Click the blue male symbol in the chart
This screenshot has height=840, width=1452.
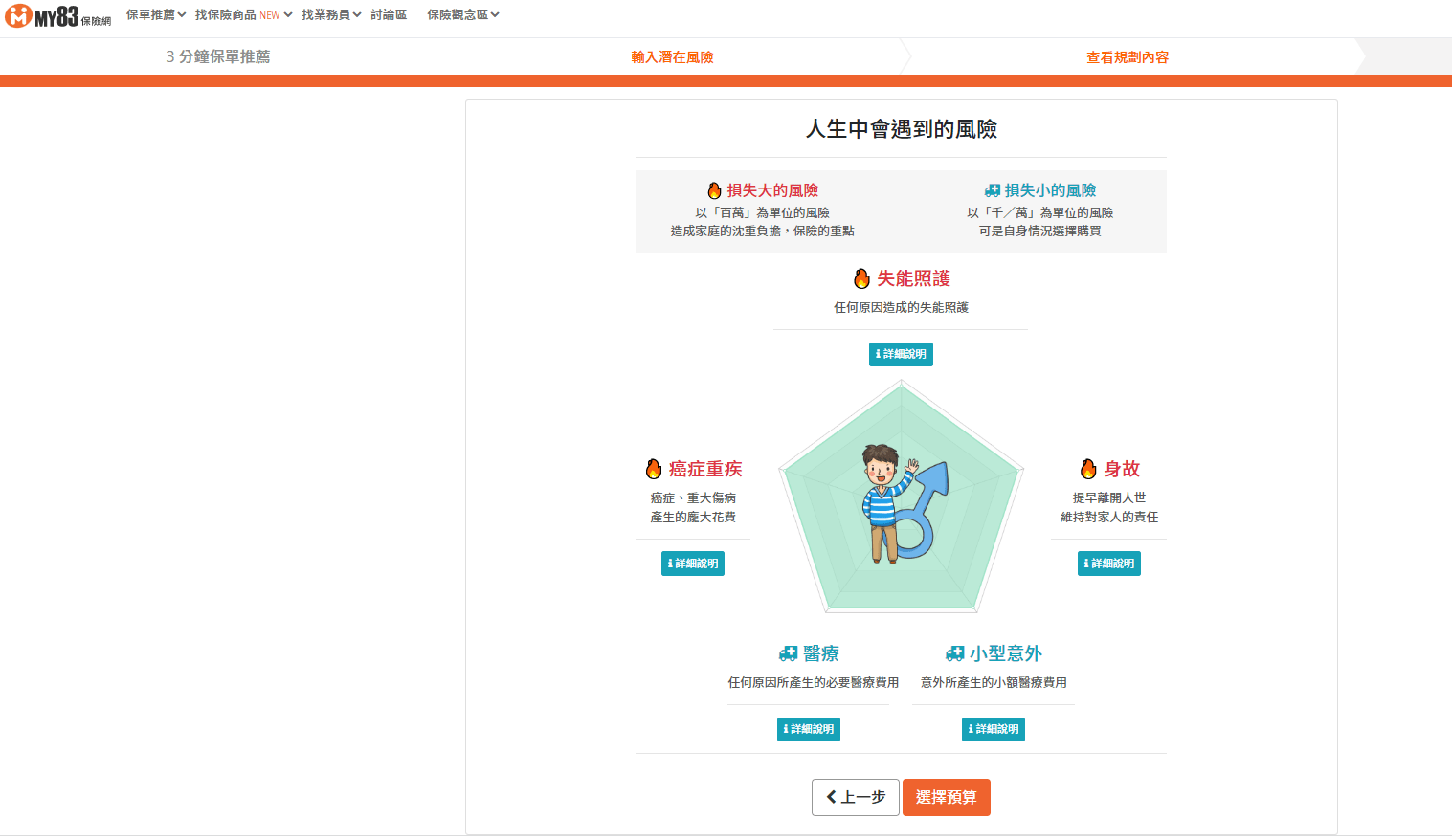[925, 512]
